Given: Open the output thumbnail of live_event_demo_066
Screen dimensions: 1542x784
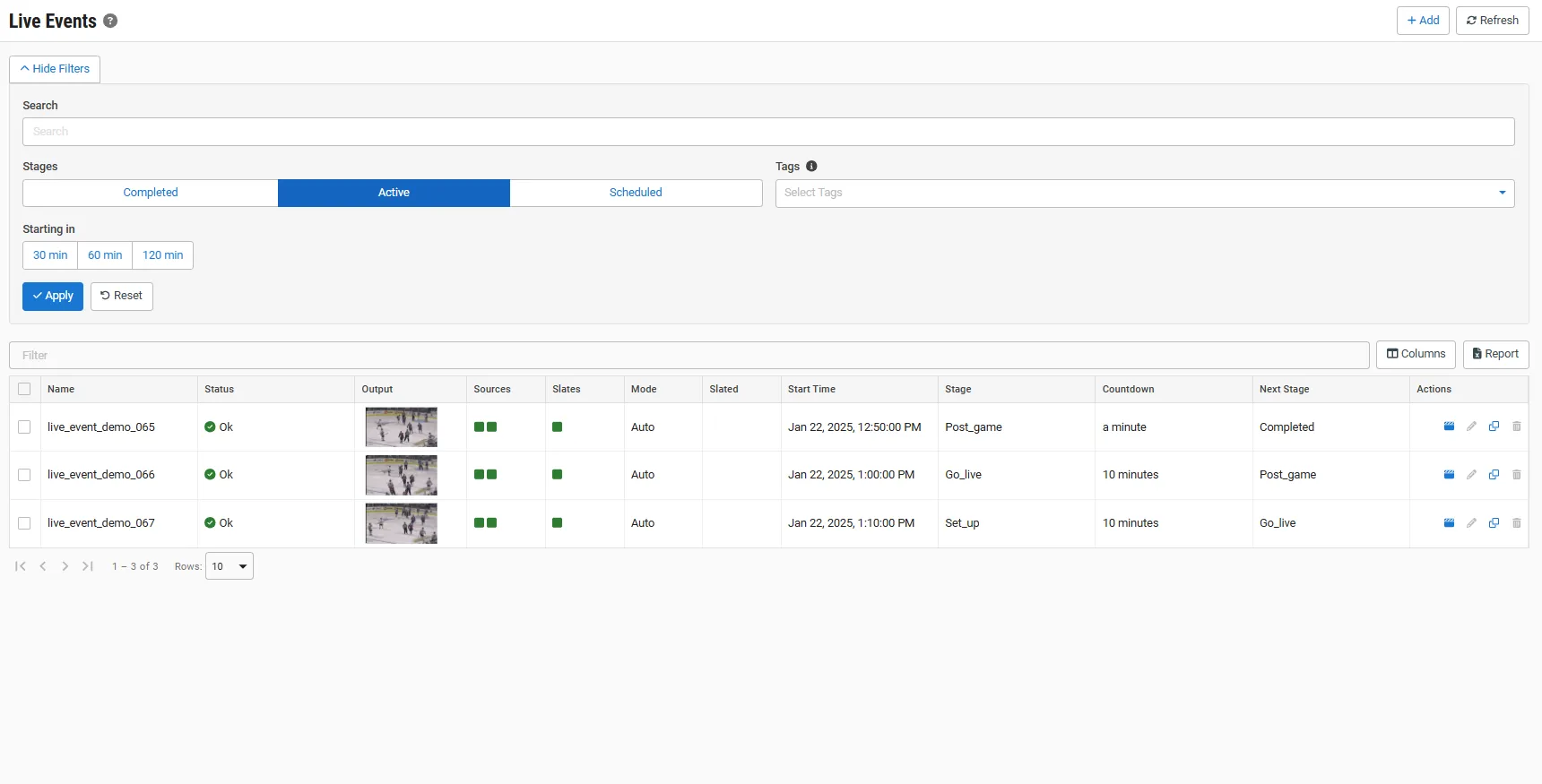Looking at the screenshot, I should pos(401,475).
